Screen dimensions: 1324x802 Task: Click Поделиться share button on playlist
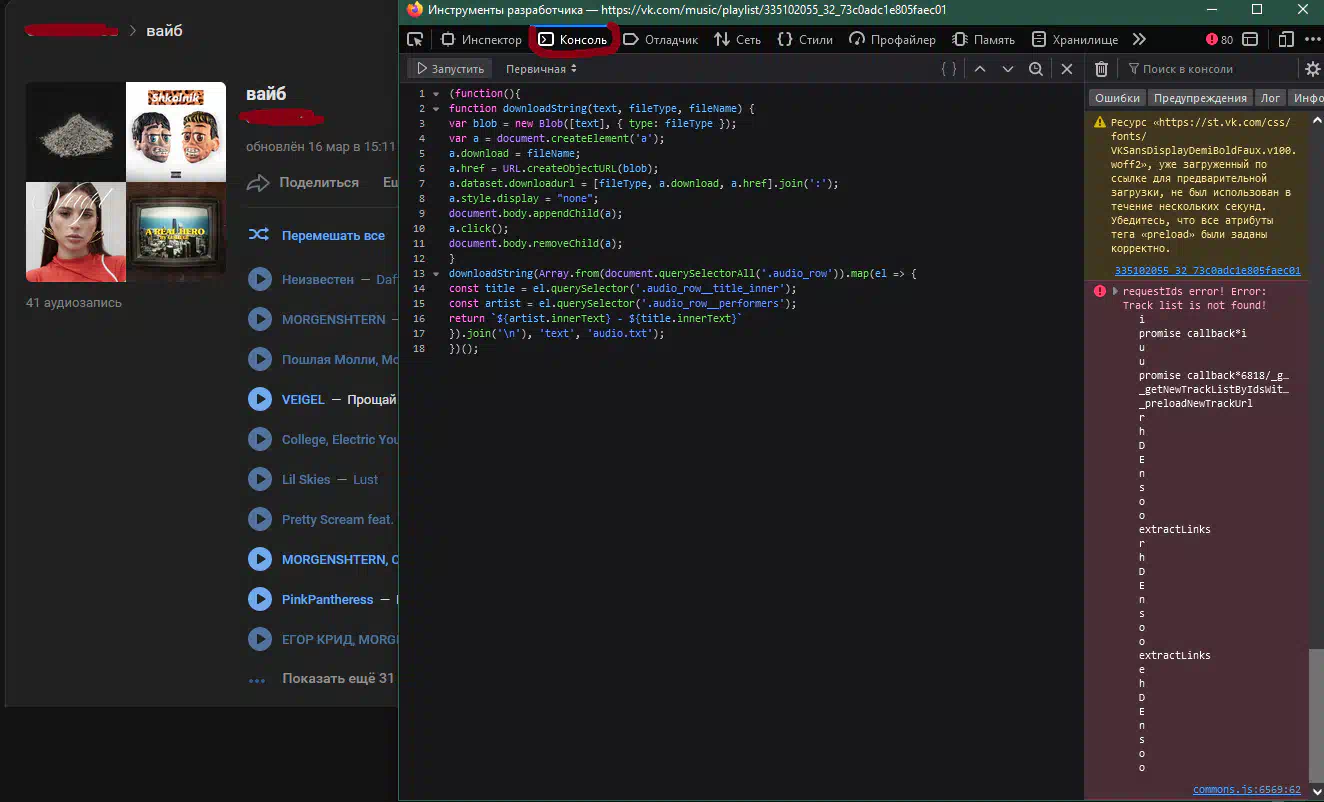coord(319,182)
